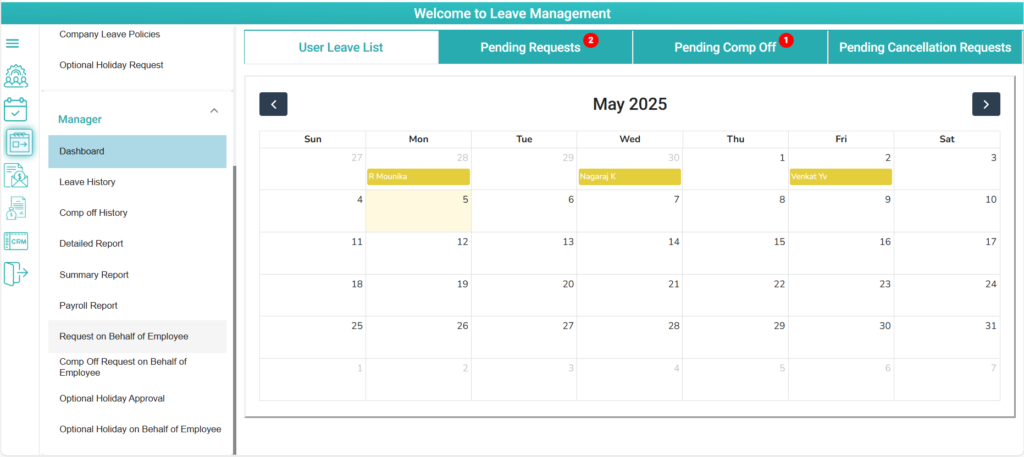The height and width of the screenshot is (457, 1024).
Task: Open Company Leave Policies link
Action: coord(110,34)
